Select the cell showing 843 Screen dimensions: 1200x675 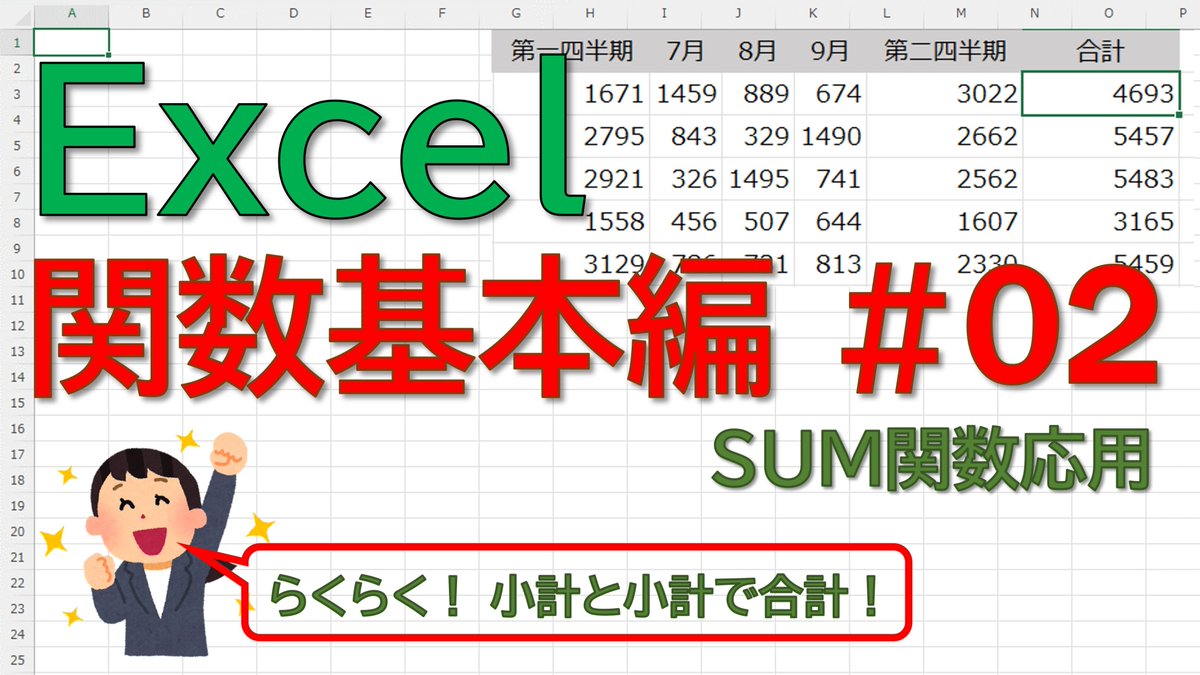click(686, 136)
